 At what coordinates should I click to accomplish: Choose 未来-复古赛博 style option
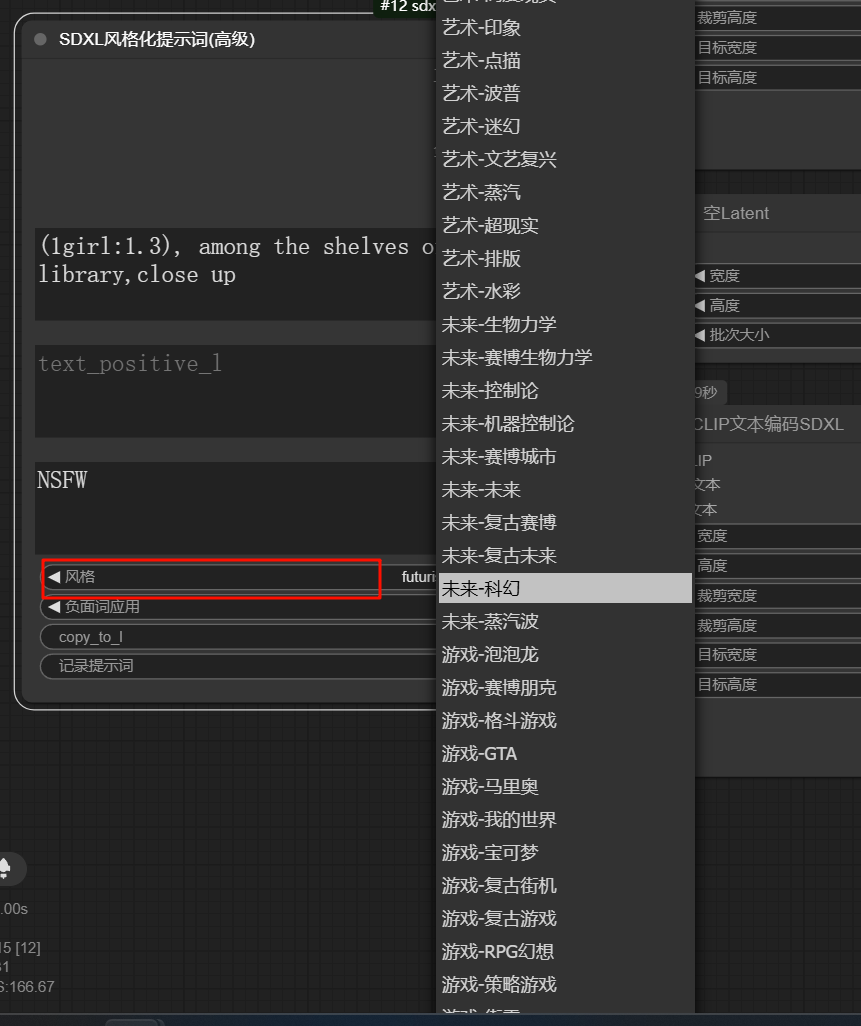click(x=565, y=522)
